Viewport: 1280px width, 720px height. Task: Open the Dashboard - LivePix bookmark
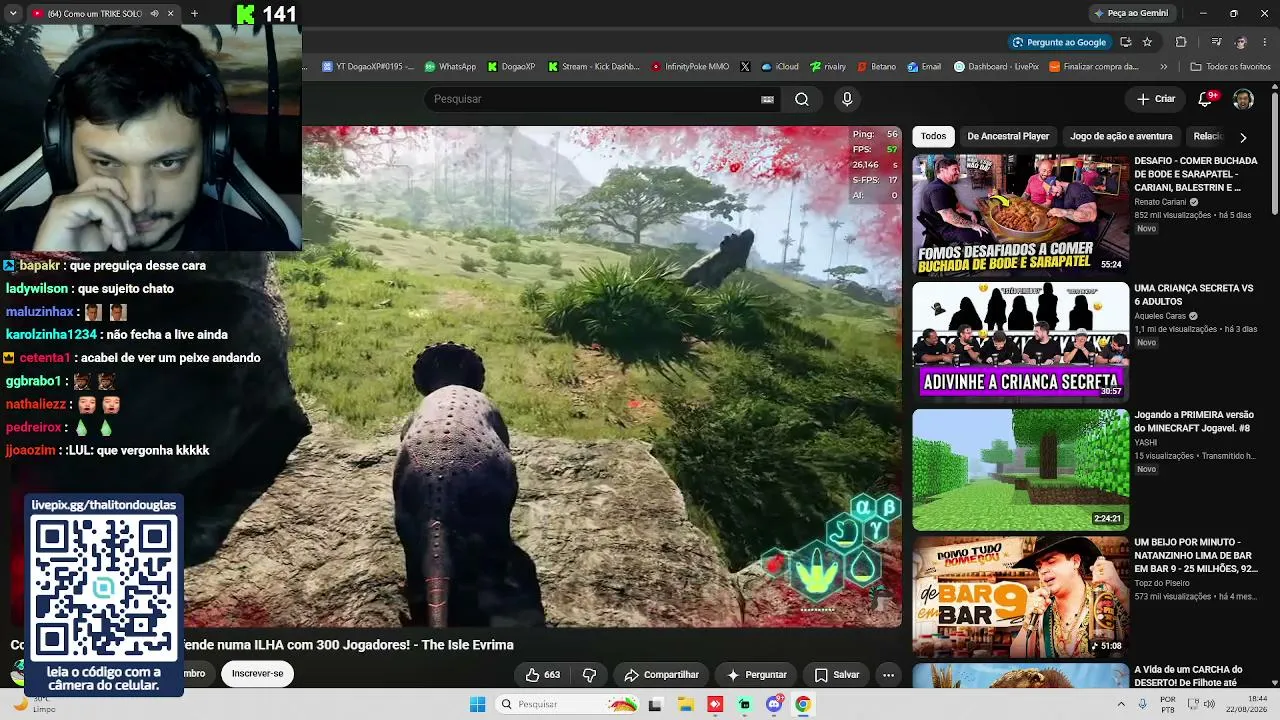click(x=996, y=67)
